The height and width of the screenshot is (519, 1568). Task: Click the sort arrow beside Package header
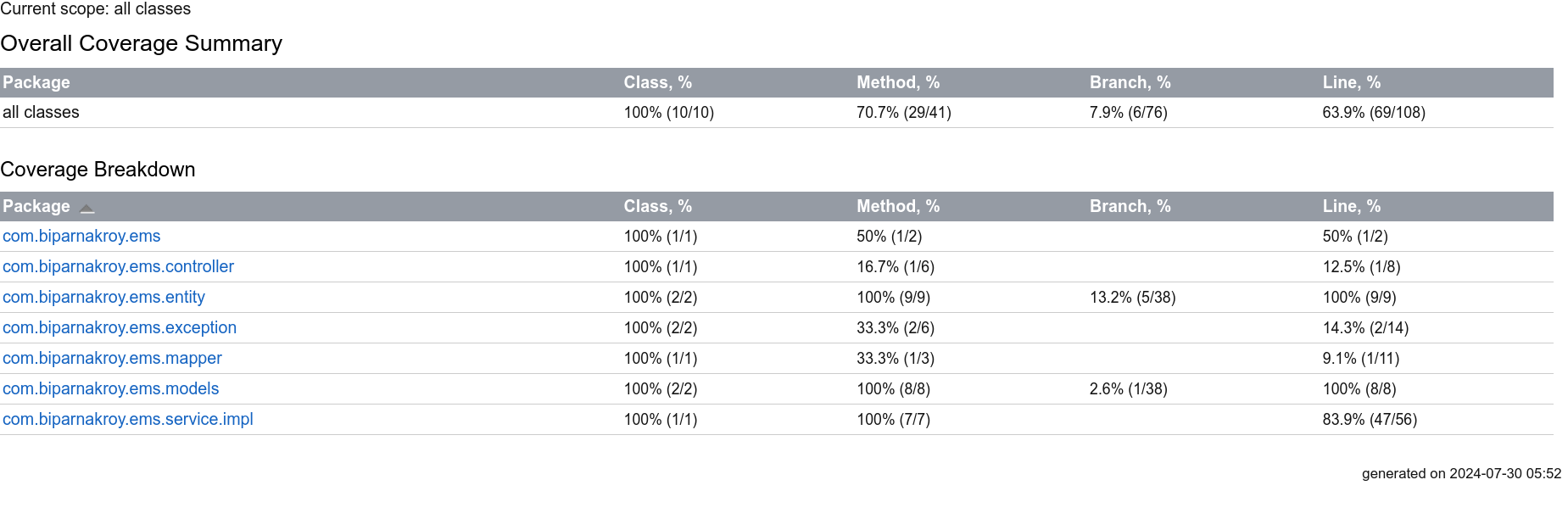(86, 208)
